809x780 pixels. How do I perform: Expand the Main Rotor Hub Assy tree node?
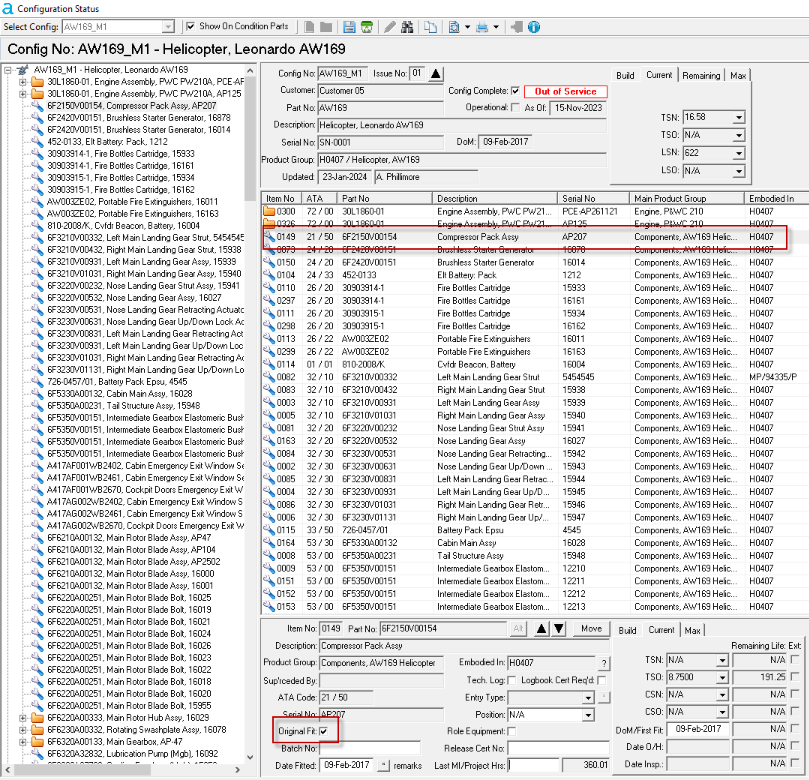pos(23,717)
